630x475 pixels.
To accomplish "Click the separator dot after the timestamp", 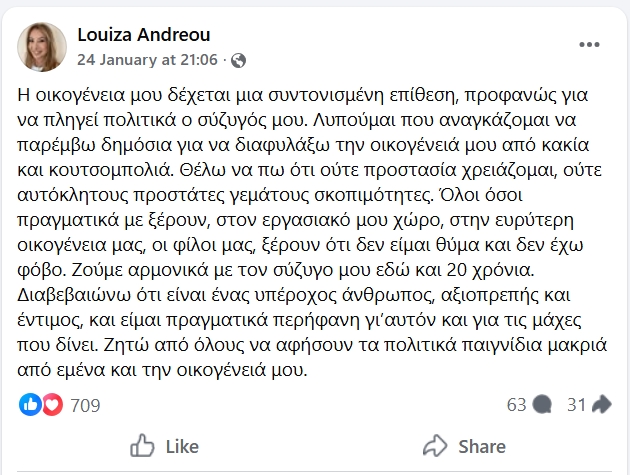I will coord(225,60).
